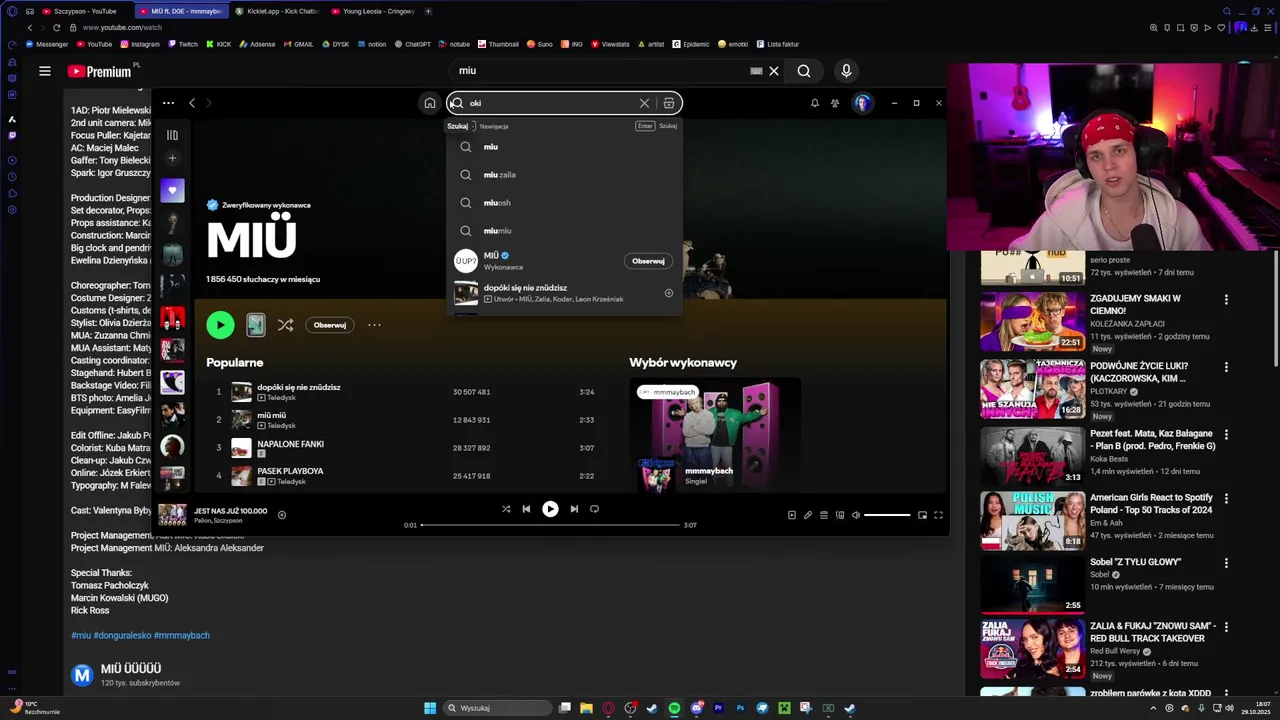Skip to previous track in player

click(x=526, y=509)
